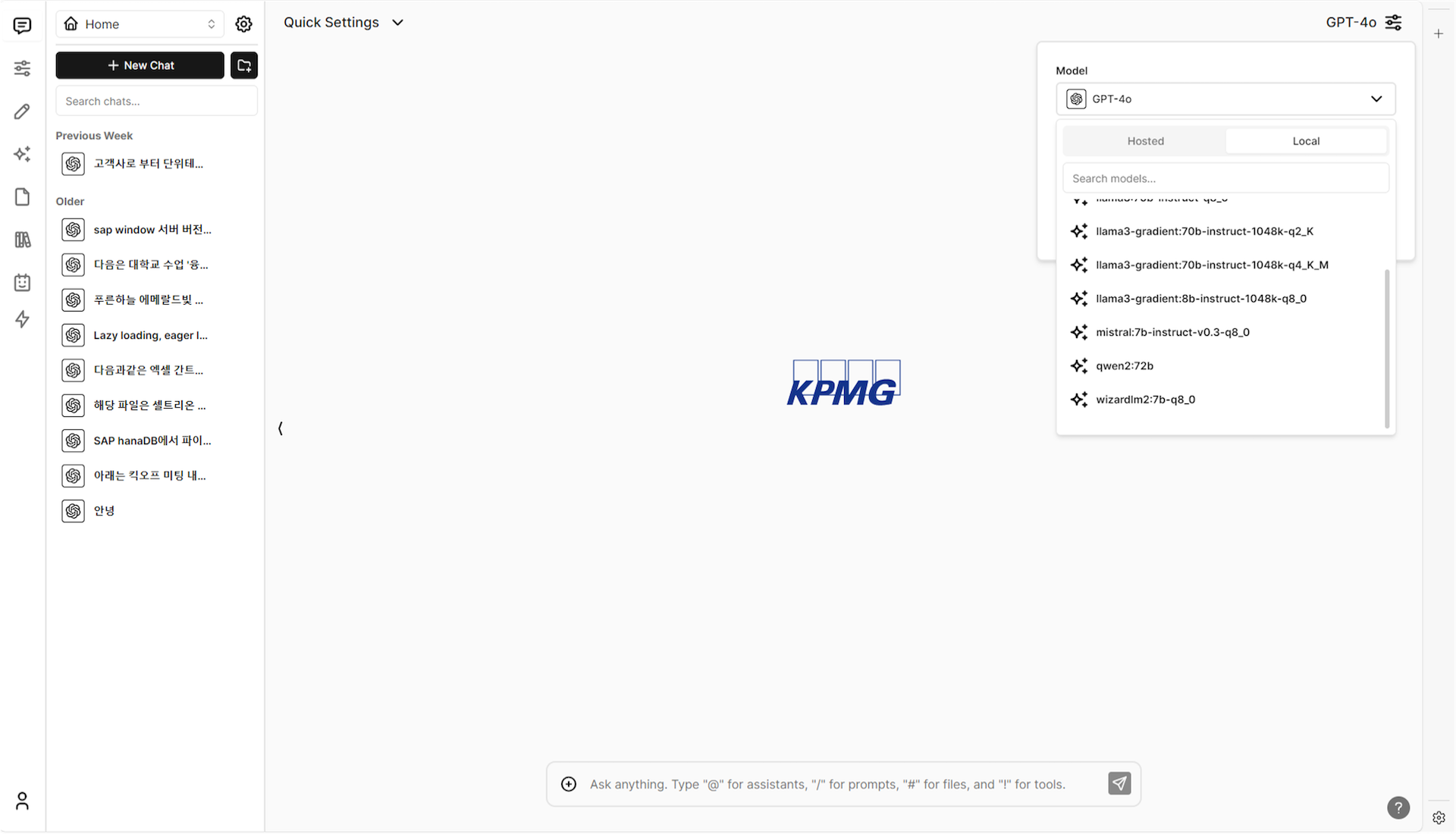The height and width of the screenshot is (834, 1456).
Task: Select the qwen2:72b model
Action: [1125, 365]
